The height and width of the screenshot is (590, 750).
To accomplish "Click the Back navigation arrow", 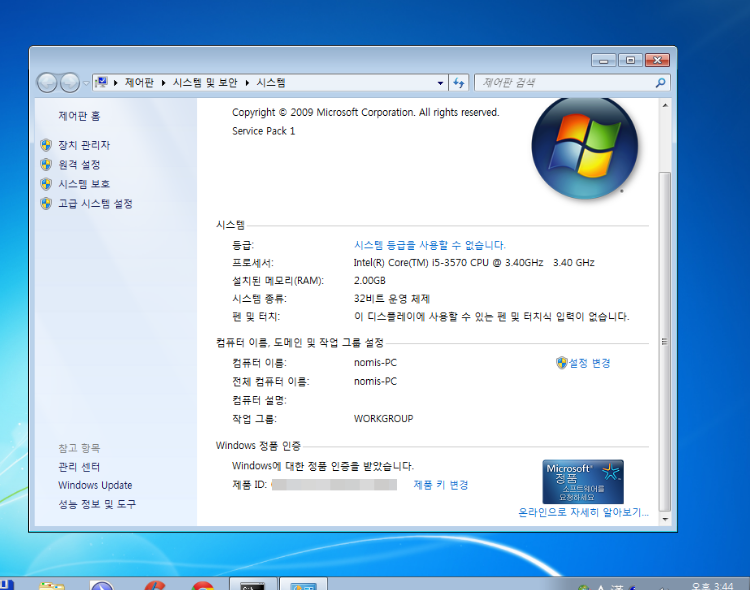I will coord(47,83).
